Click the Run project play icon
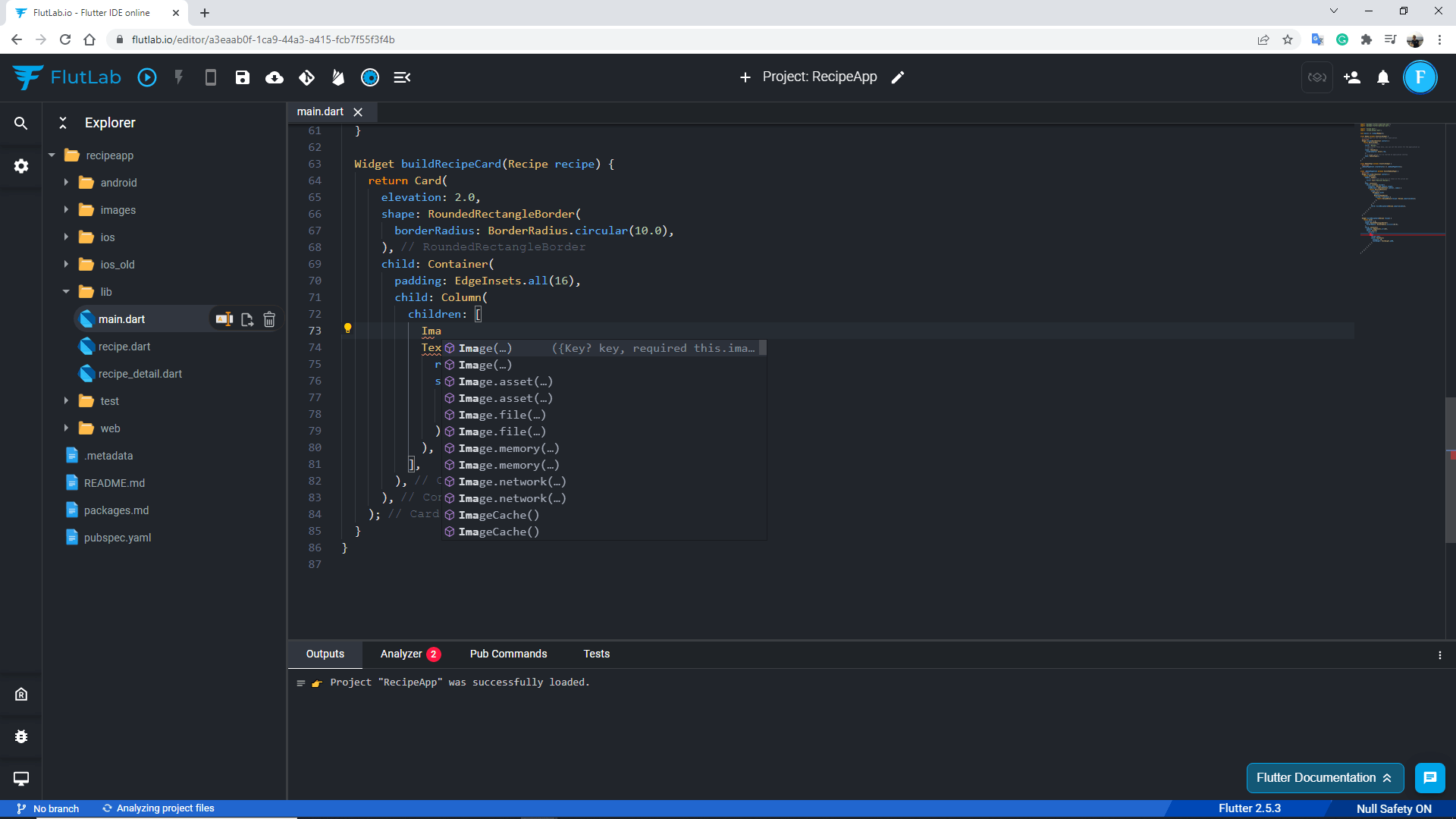Screen dimensions: 1456x819 (x=147, y=77)
